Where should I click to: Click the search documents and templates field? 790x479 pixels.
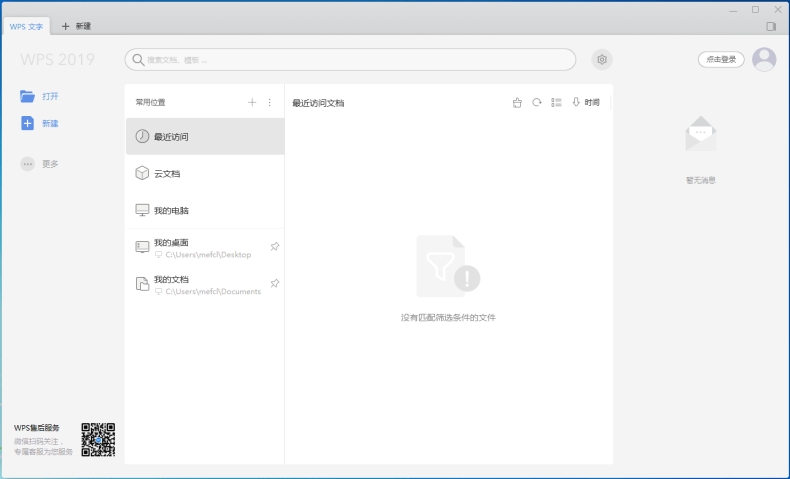click(350, 59)
